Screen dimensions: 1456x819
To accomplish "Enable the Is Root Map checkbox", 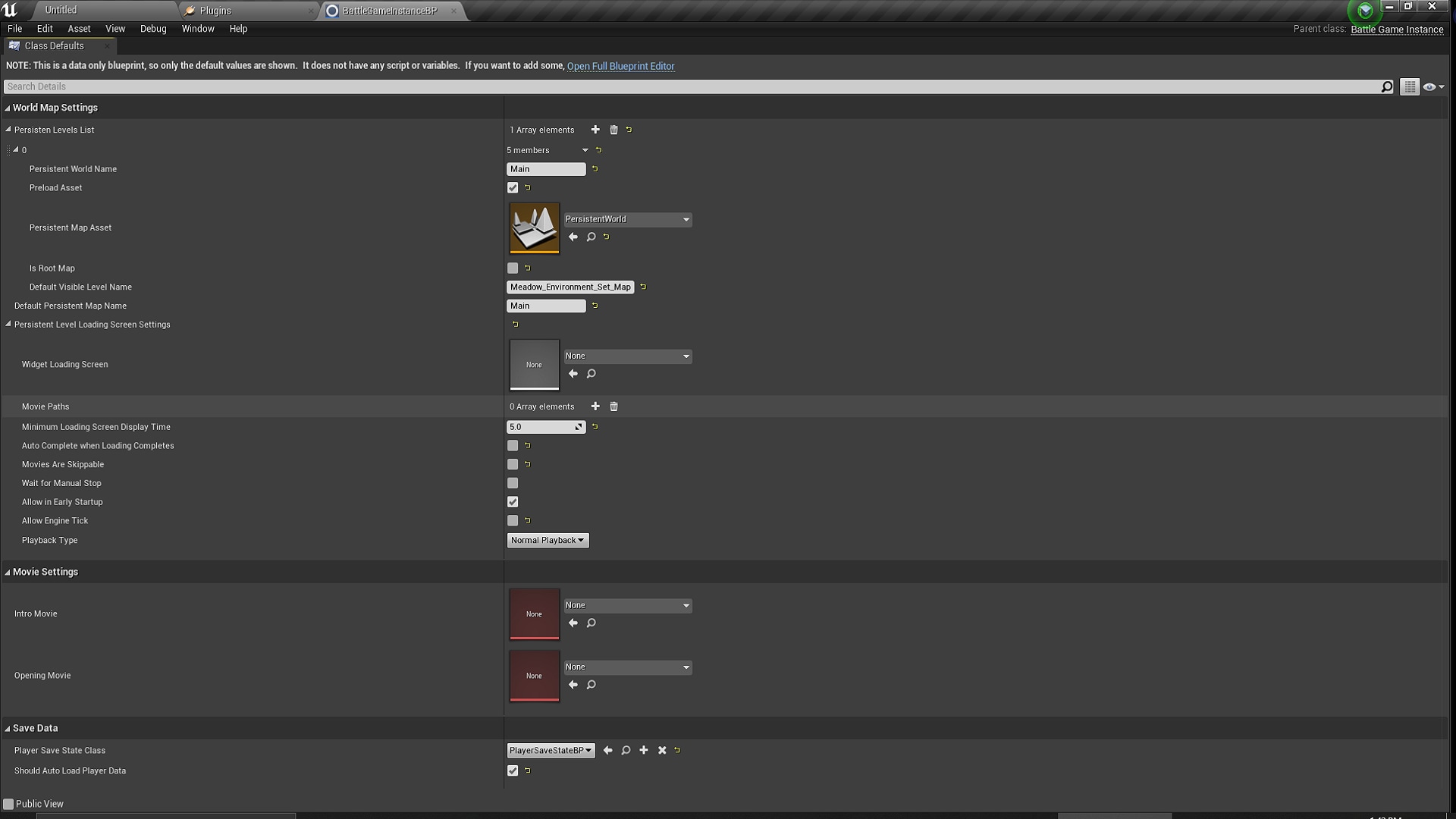I will point(513,268).
